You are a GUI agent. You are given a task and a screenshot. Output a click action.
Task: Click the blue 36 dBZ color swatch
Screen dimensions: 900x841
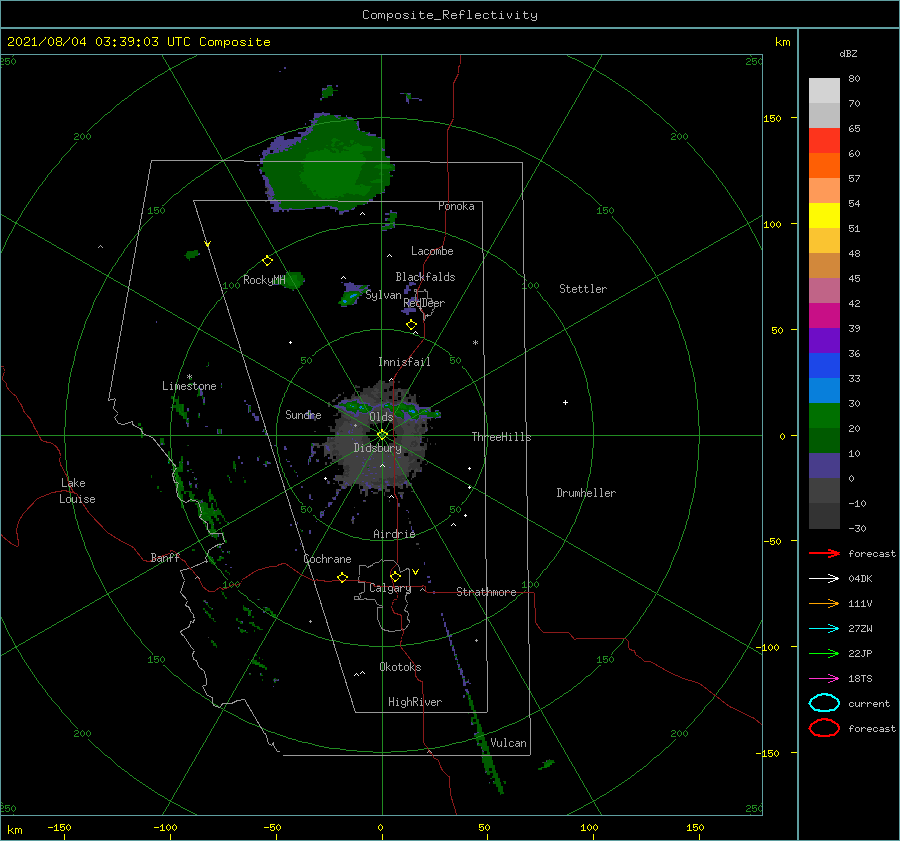tap(824, 366)
